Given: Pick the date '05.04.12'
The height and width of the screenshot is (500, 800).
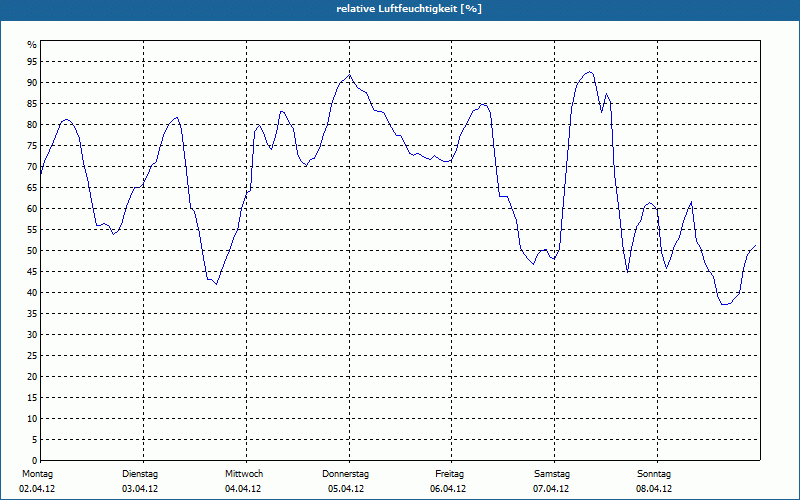Looking at the screenshot, I should pyautogui.click(x=346, y=489).
